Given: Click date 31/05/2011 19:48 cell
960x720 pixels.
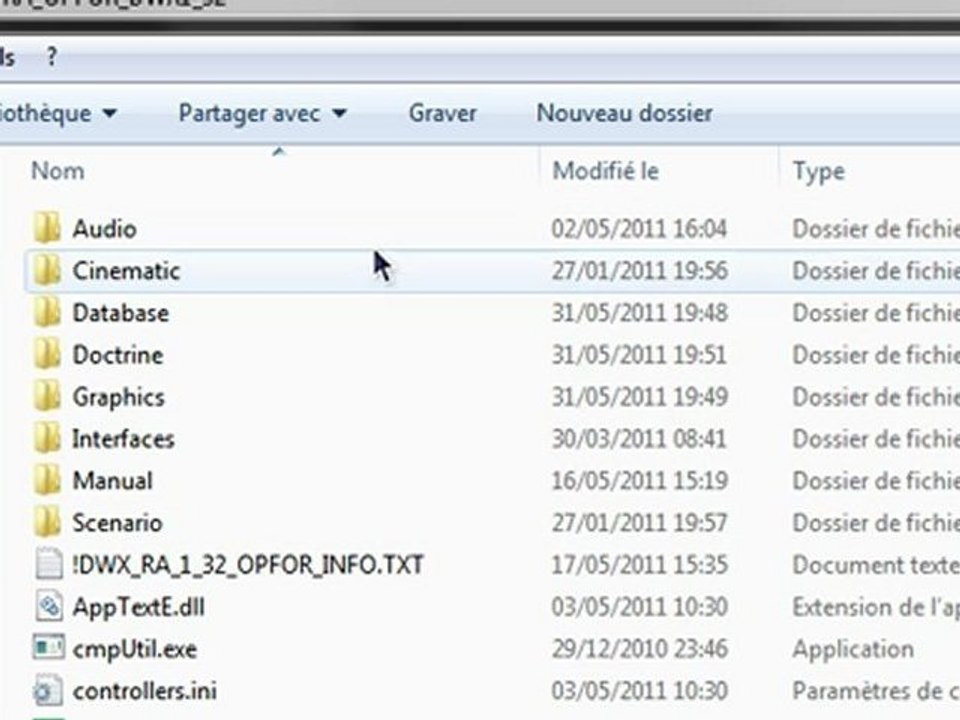Looking at the screenshot, I should coord(640,313).
